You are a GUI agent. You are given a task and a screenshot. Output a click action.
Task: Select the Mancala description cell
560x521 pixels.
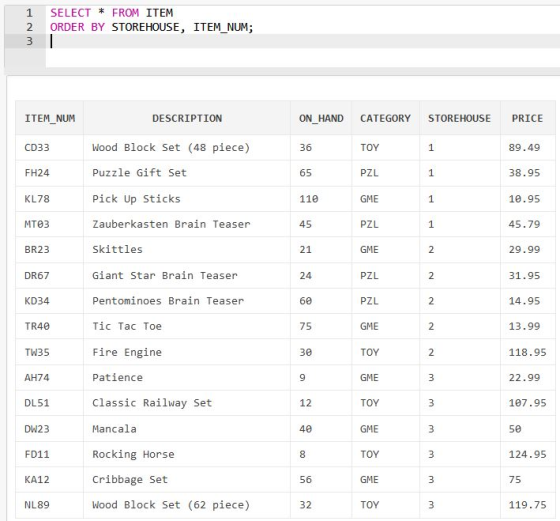[187, 429]
